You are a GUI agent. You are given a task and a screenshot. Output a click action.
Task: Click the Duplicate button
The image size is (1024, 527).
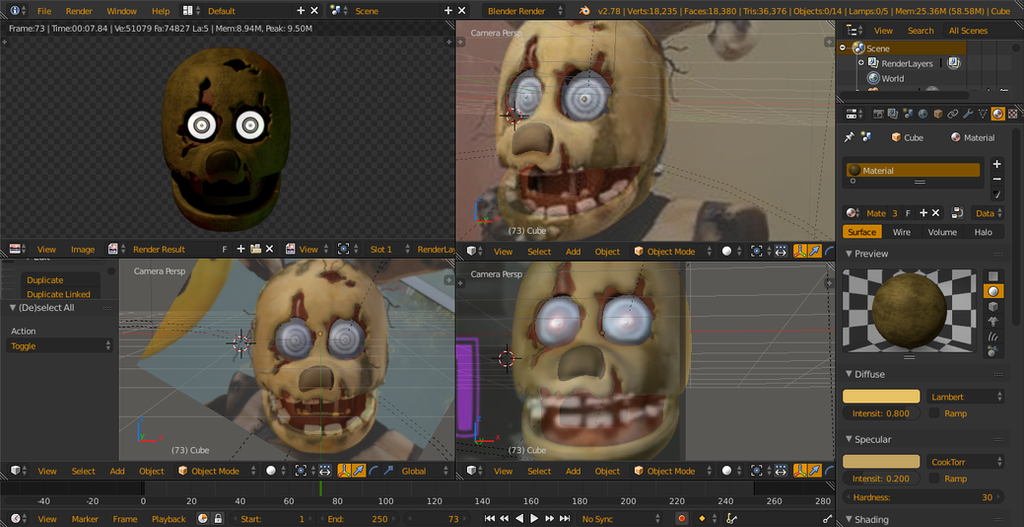(x=60, y=279)
